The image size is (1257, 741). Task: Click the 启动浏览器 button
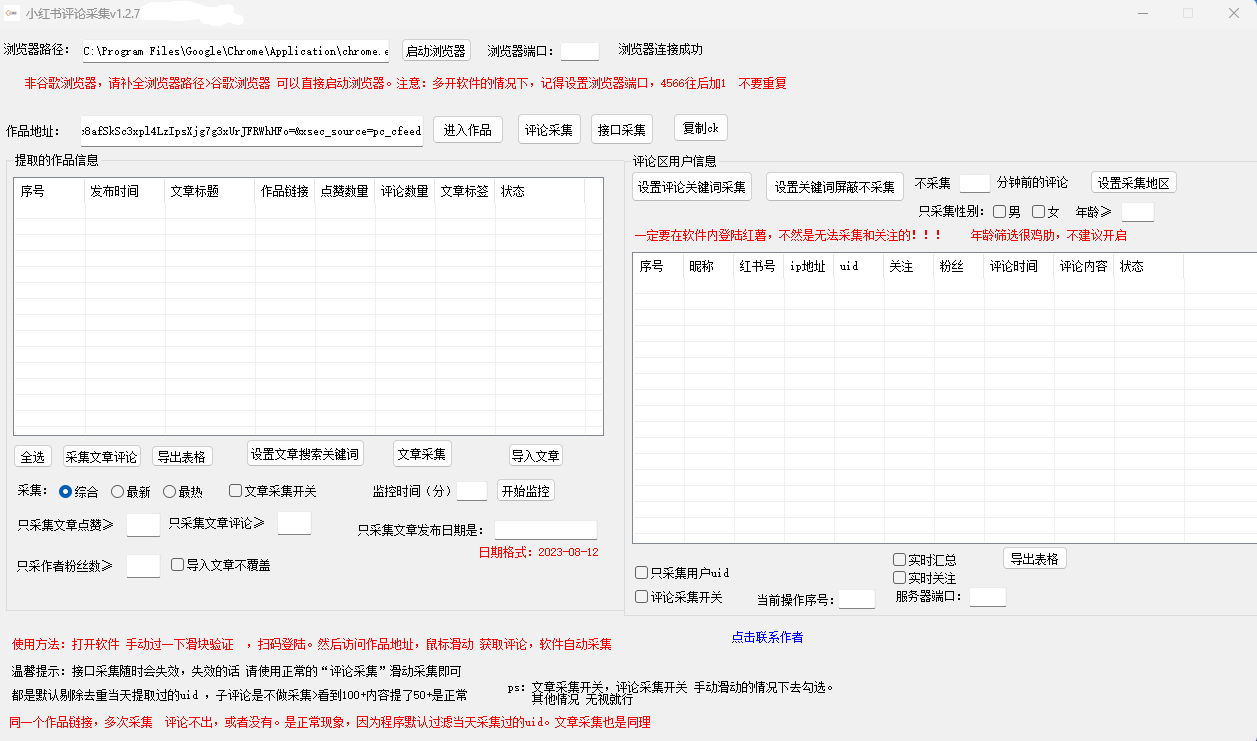[x=436, y=51]
